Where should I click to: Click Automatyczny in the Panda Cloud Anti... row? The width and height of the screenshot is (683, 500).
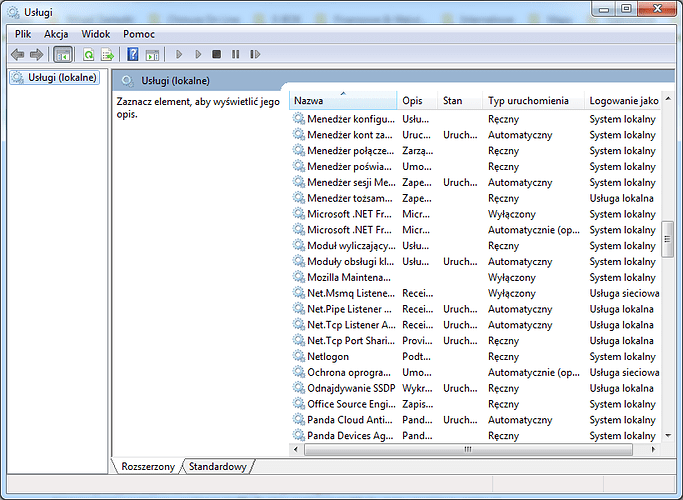coord(520,420)
